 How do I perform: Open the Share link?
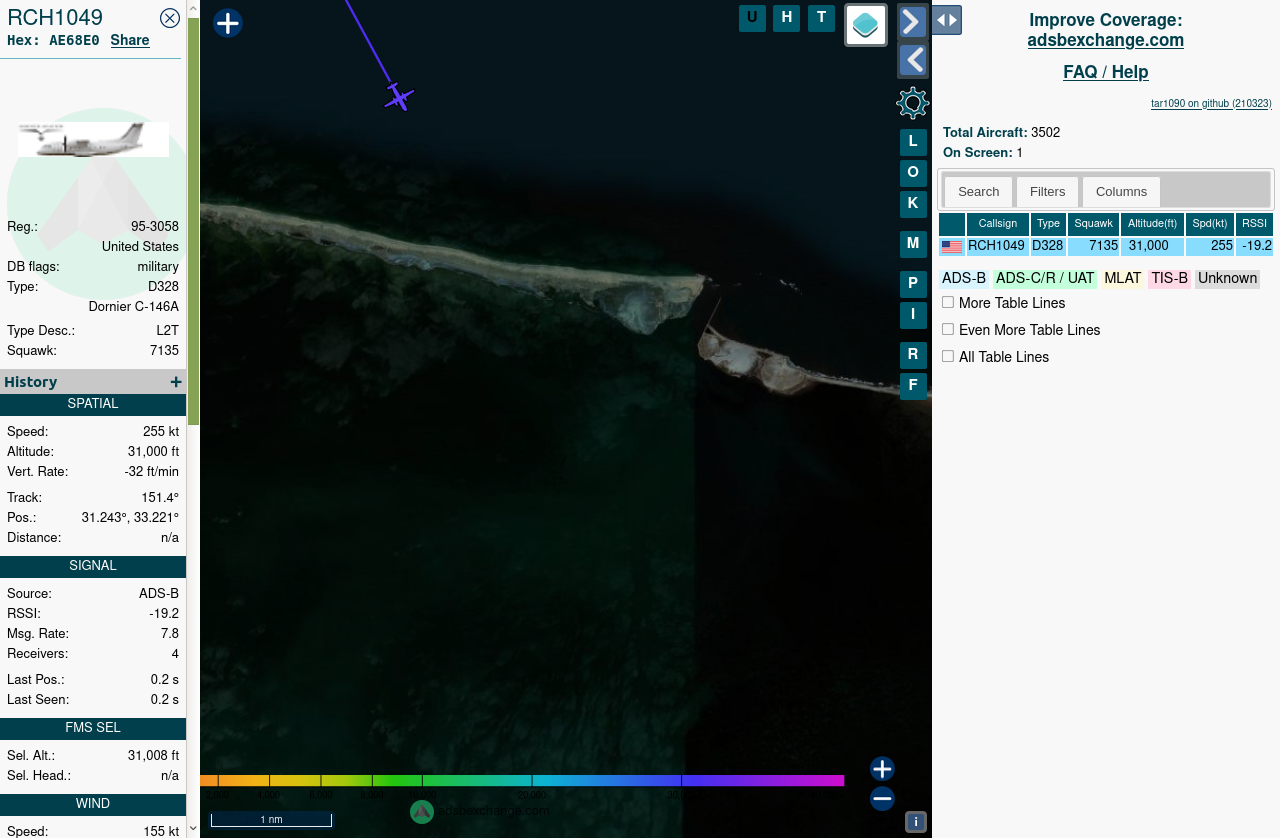click(130, 40)
